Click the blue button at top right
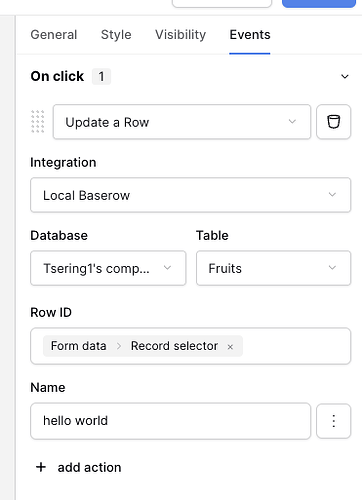Viewport: 362px width, 500px height. 319,3
